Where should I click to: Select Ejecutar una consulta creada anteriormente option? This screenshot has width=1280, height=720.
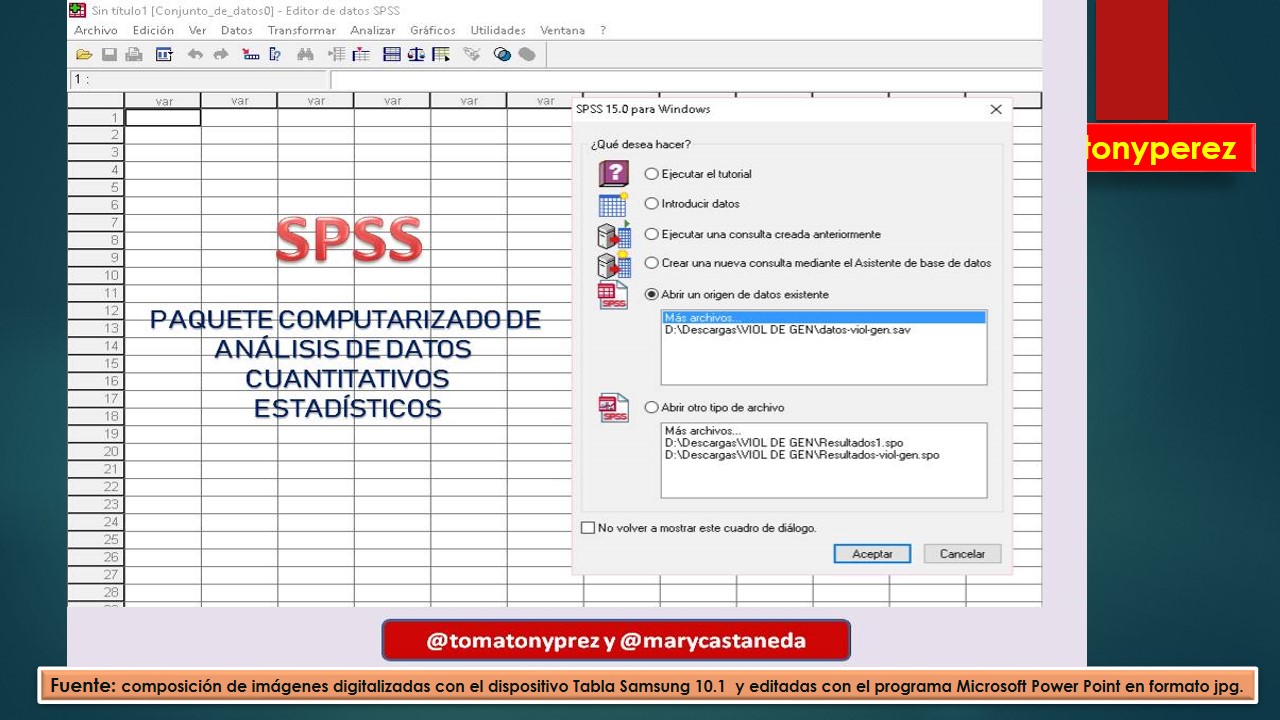pyautogui.click(x=652, y=234)
